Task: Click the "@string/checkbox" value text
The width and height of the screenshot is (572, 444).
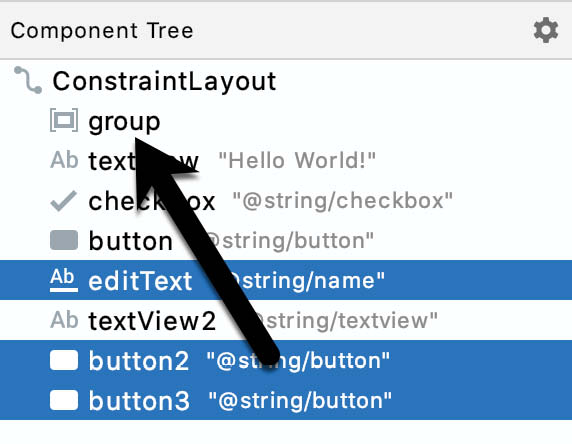Action: tap(343, 200)
